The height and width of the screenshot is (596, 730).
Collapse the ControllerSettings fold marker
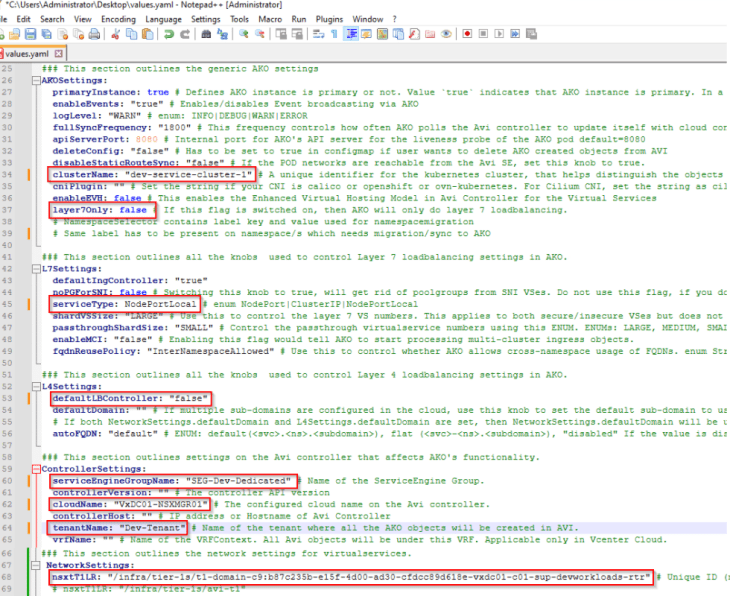click(36, 467)
